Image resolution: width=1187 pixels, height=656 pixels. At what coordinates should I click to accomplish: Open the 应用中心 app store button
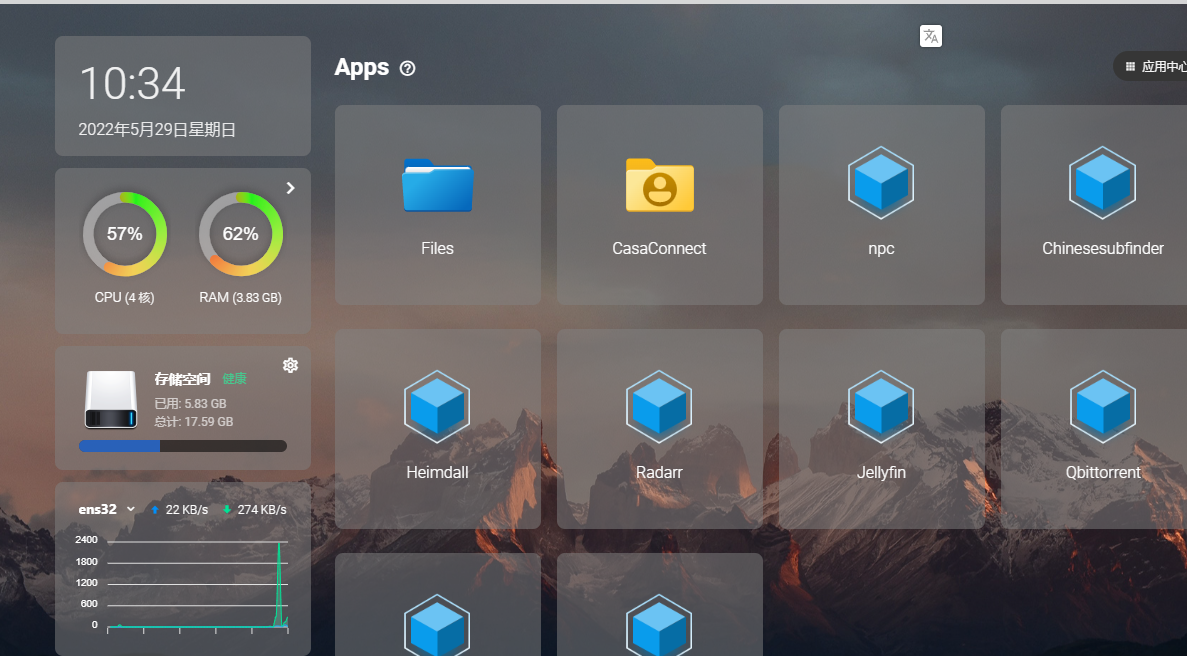(1152, 67)
